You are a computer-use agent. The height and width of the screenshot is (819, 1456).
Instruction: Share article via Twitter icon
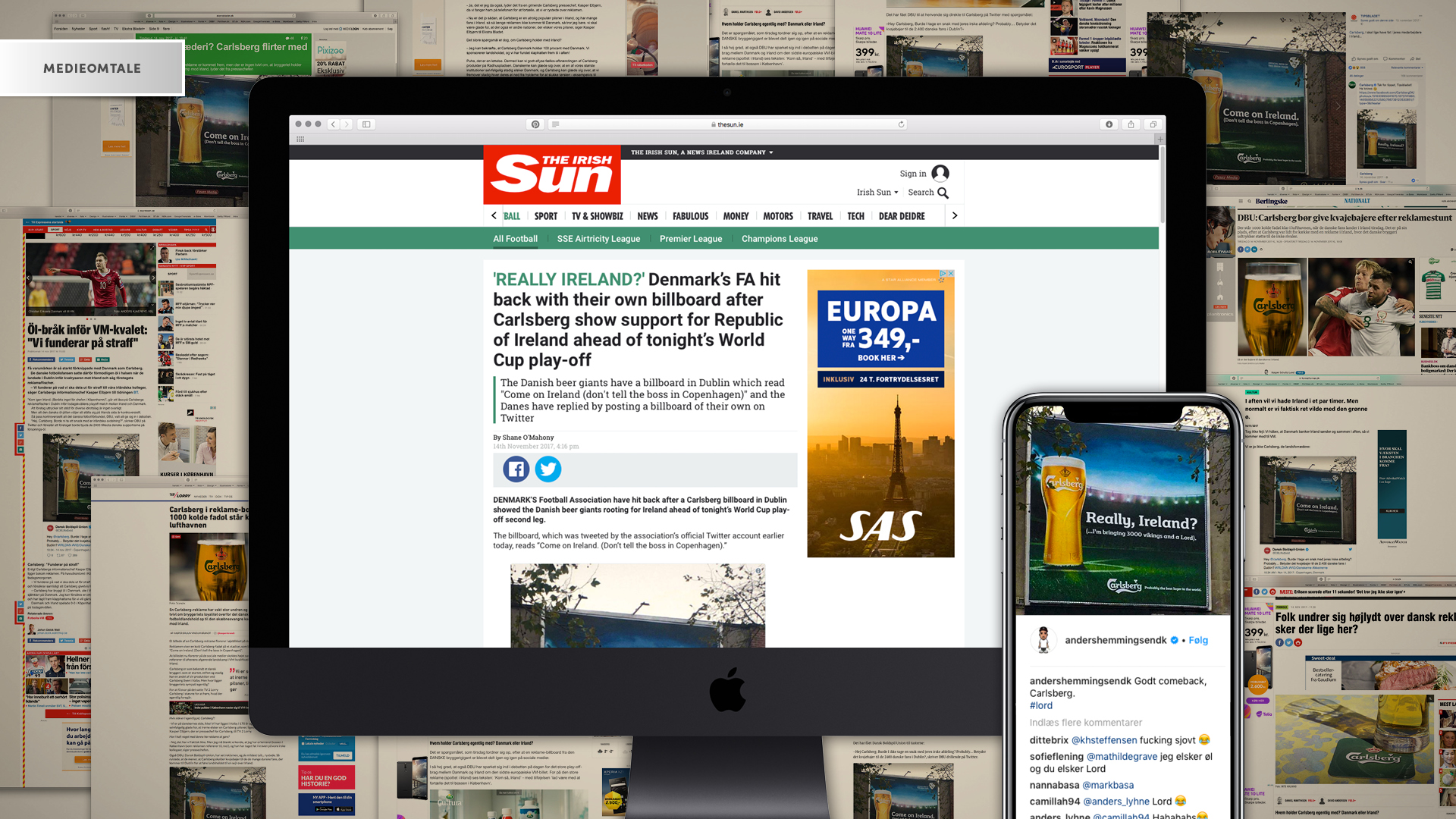coord(548,469)
